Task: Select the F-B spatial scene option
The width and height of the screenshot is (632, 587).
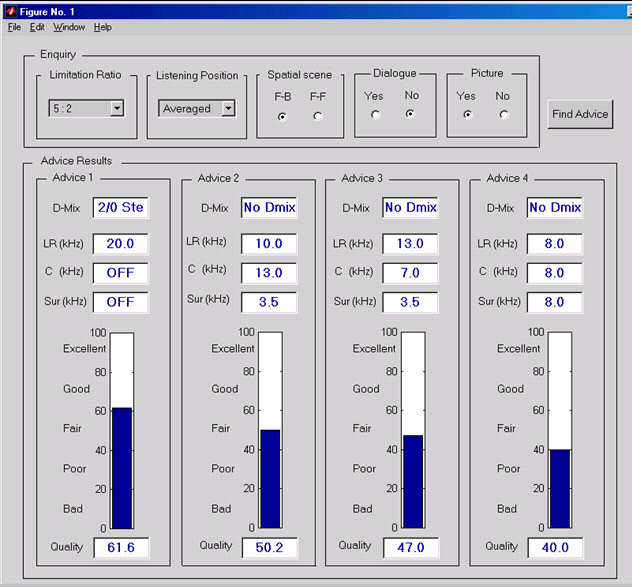Action: point(282,116)
